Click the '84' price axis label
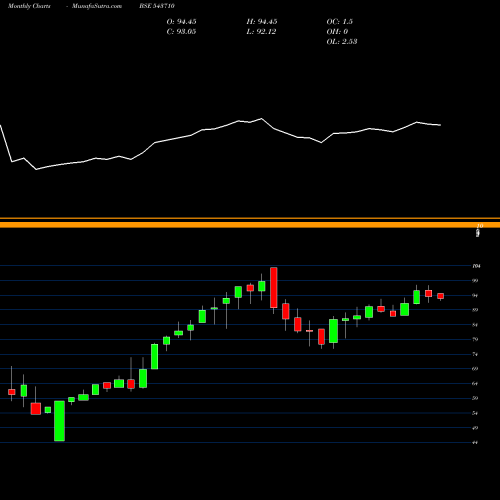Viewport: 500px width, 500px height. [475, 325]
